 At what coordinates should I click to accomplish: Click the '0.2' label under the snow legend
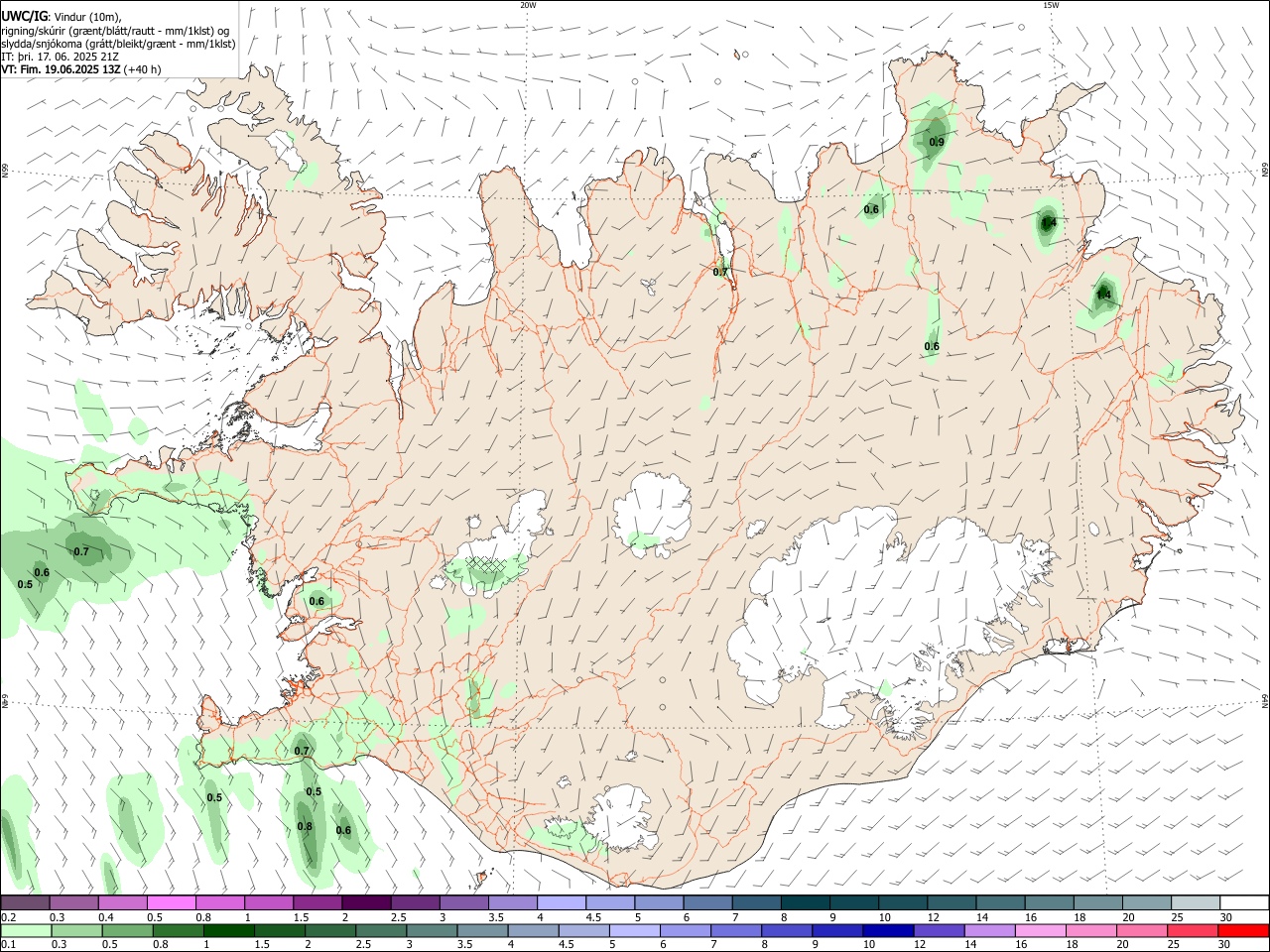pos(7,917)
